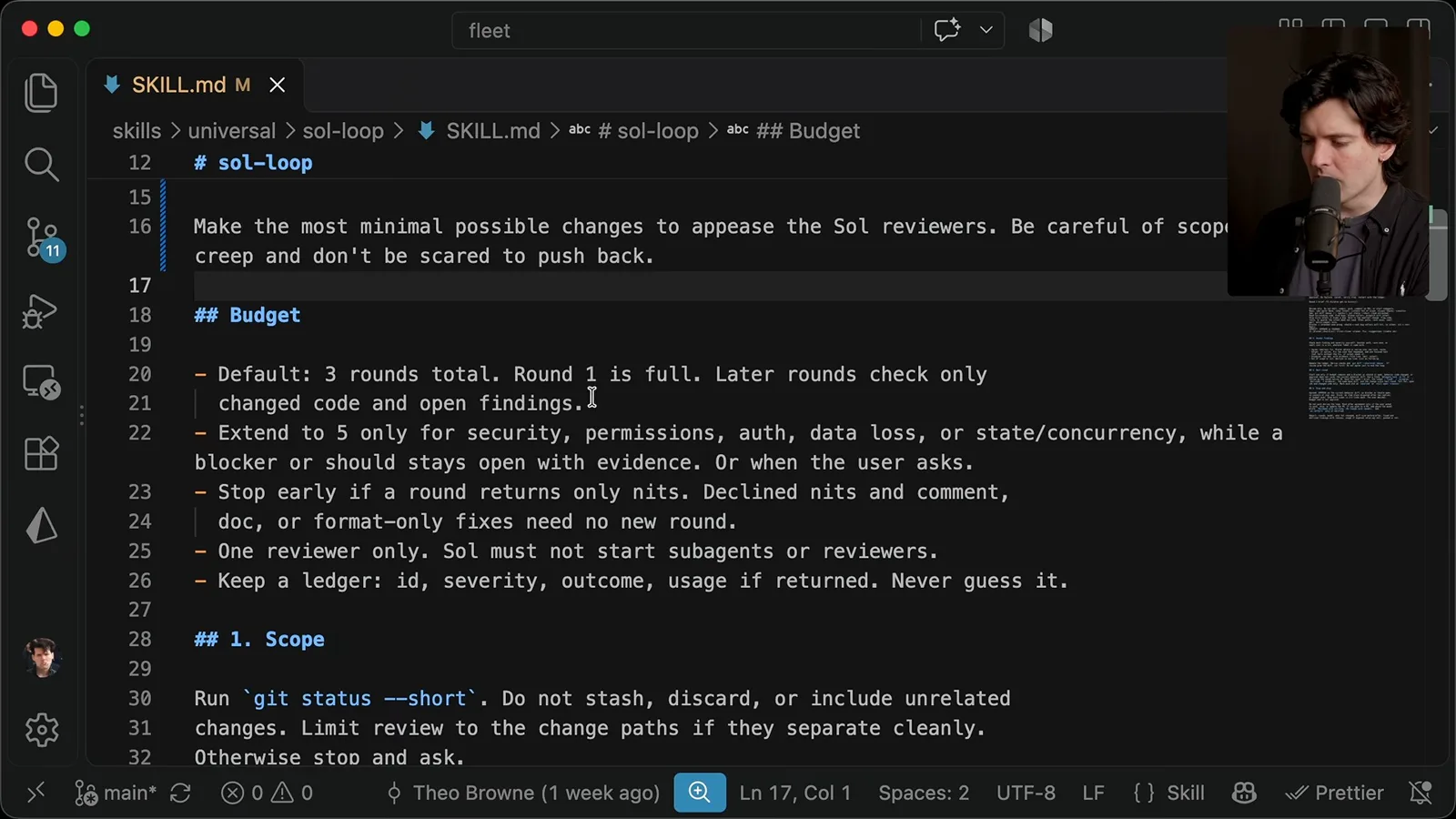
Task: Click the SKILL.md file breadcrumb
Action: point(480,131)
